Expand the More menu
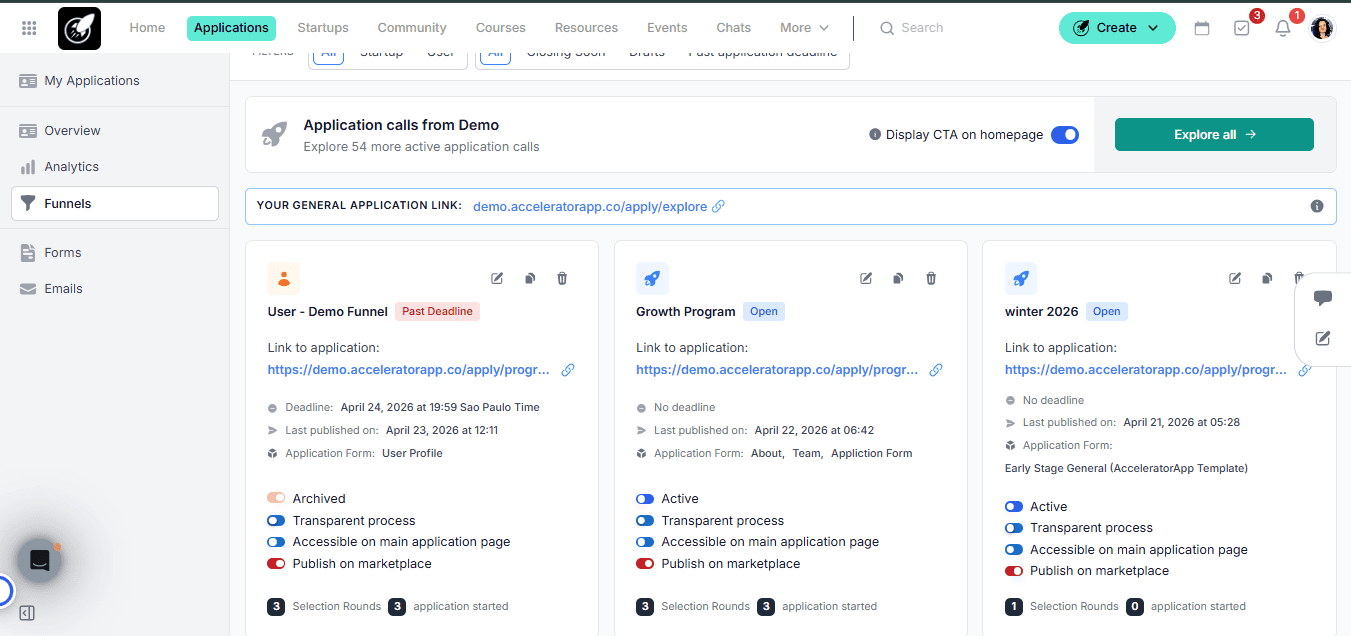This screenshot has width=1351, height=636. pyautogui.click(x=805, y=28)
